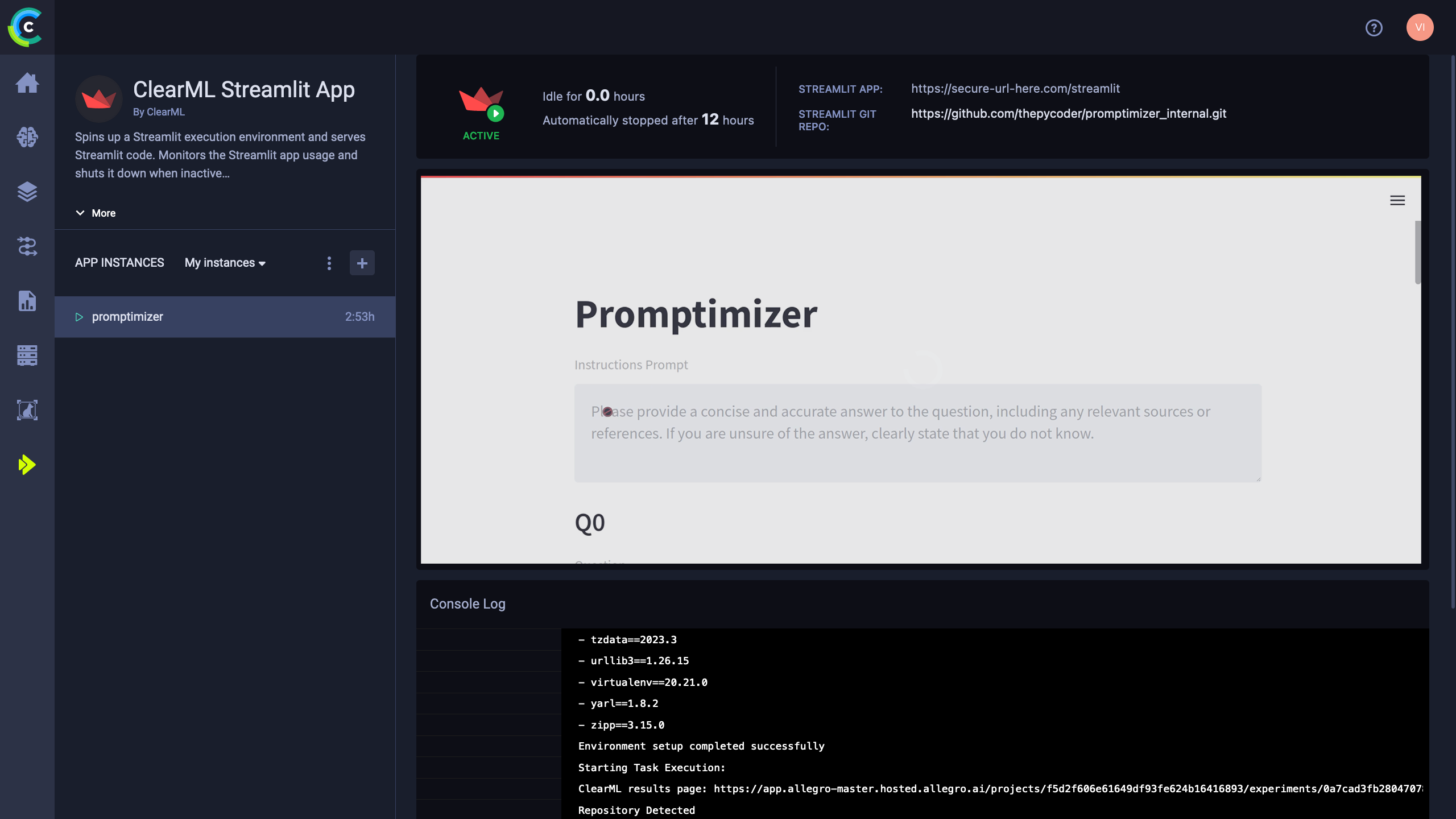
Task: Open the app instances three-dot menu
Action: pyautogui.click(x=329, y=263)
